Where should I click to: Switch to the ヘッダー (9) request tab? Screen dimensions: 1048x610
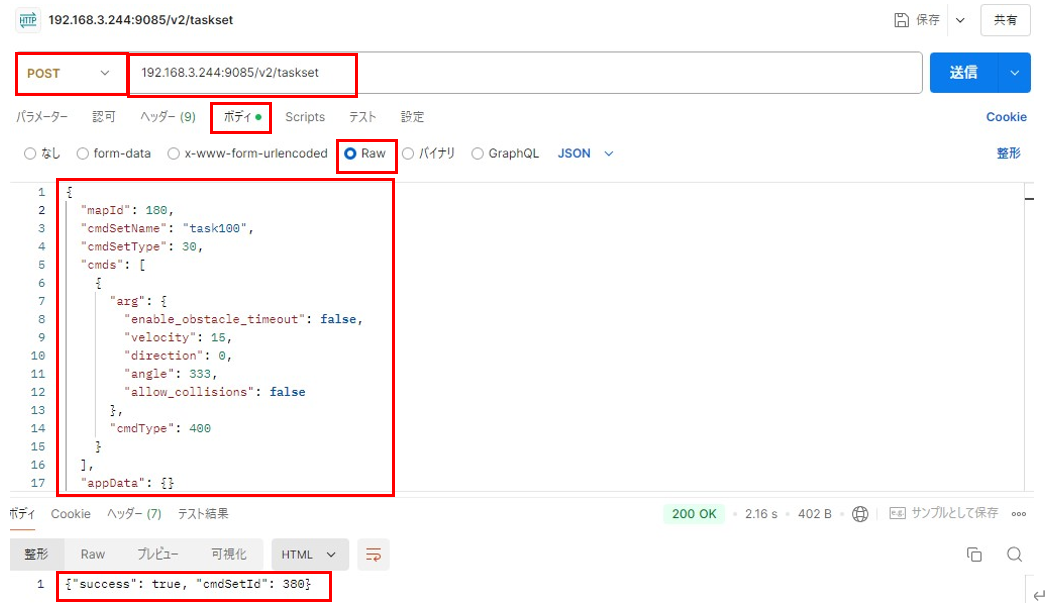pos(167,117)
